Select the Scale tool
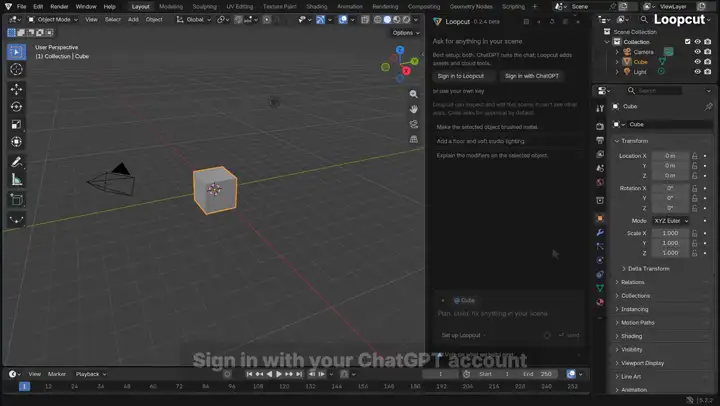 17,124
